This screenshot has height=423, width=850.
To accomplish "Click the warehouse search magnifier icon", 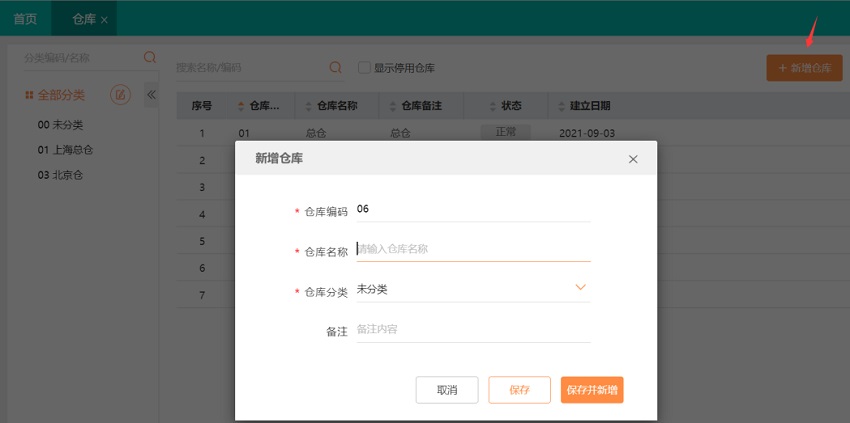I will pyautogui.click(x=336, y=68).
